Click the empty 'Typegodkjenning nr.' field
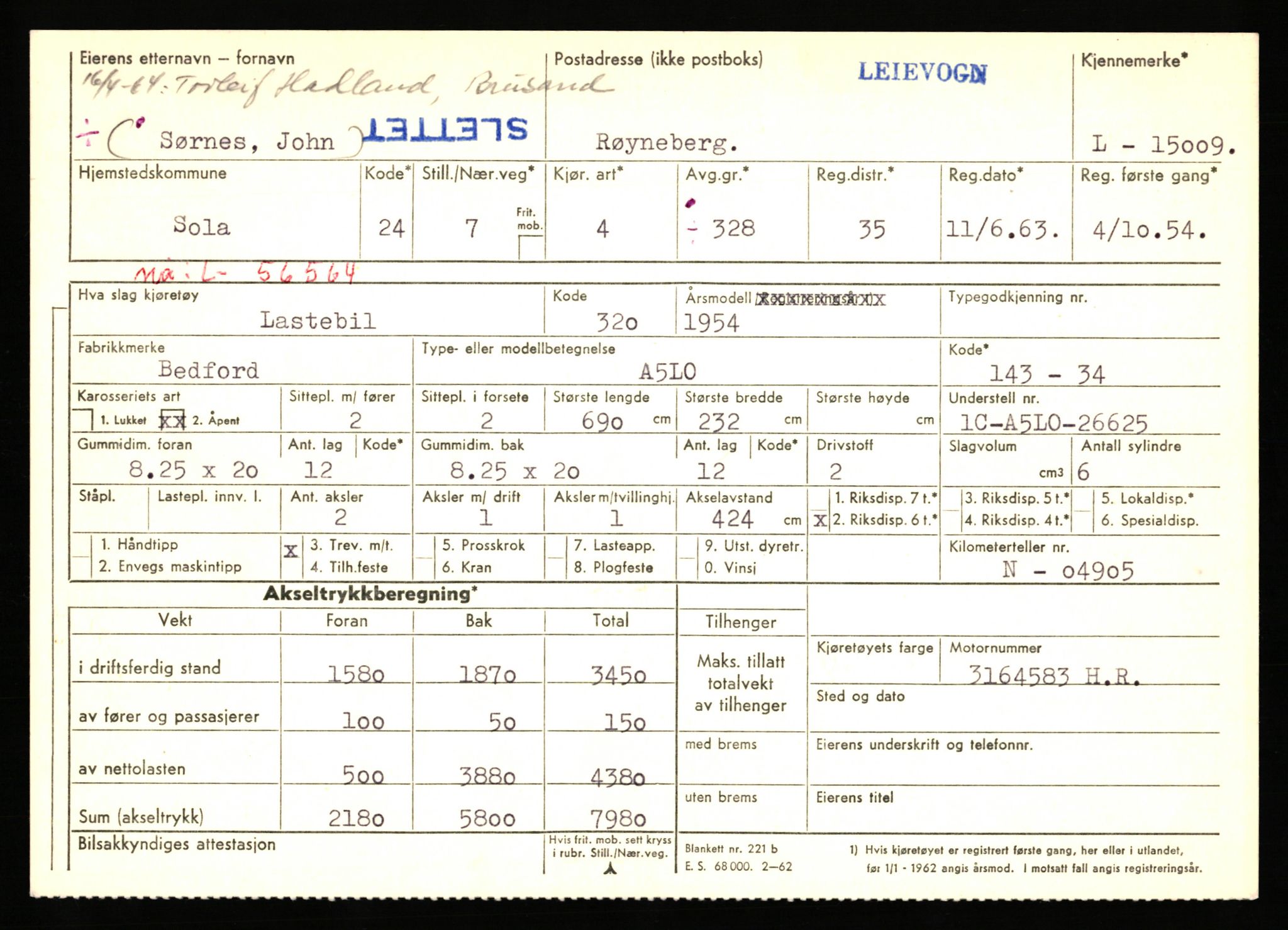This screenshot has width=1288, height=930. click(x=1080, y=311)
